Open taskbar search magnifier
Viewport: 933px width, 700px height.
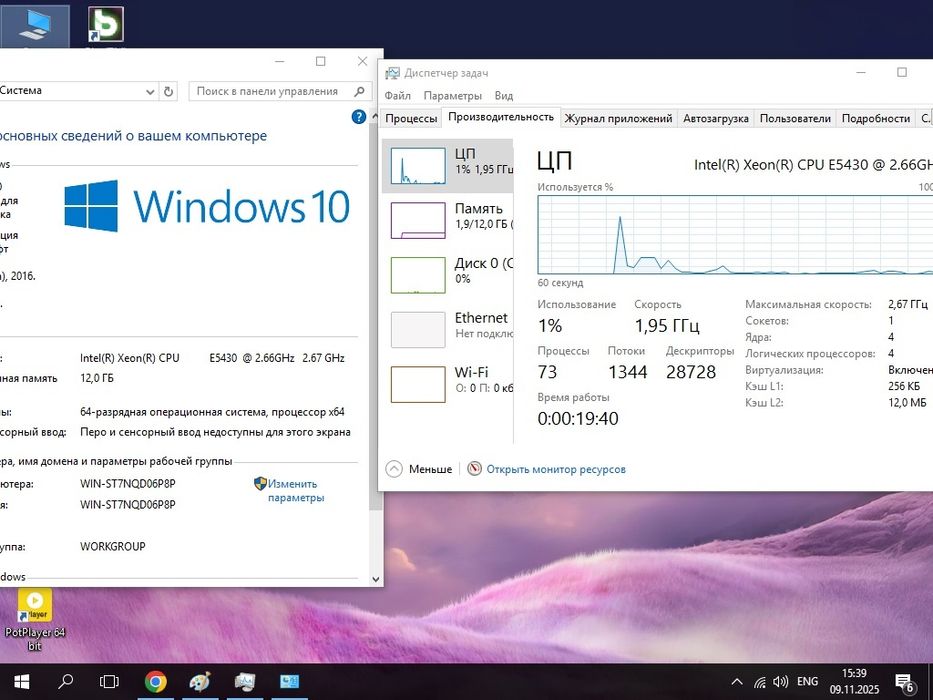(x=65, y=681)
